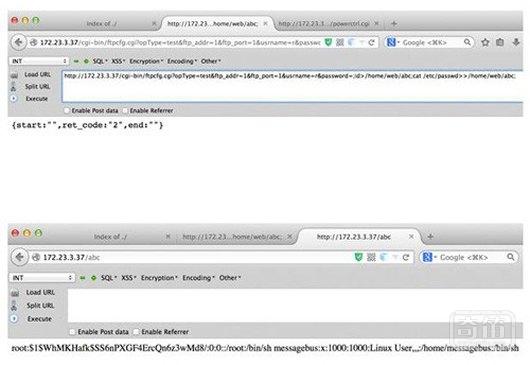The image size is (530, 365).
Task: Click the reload icon in bottom browser window
Action: tap(406, 257)
